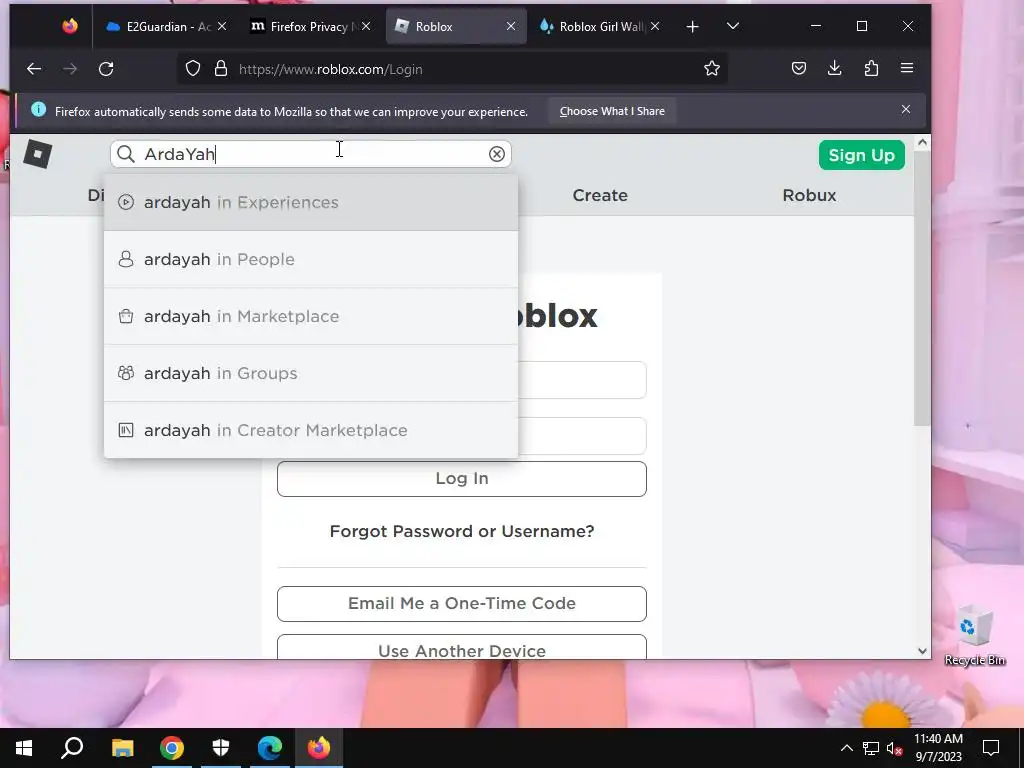Viewport: 1024px width, 768px height.
Task: Open Windows Security from the taskbar
Action: tap(221, 748)
